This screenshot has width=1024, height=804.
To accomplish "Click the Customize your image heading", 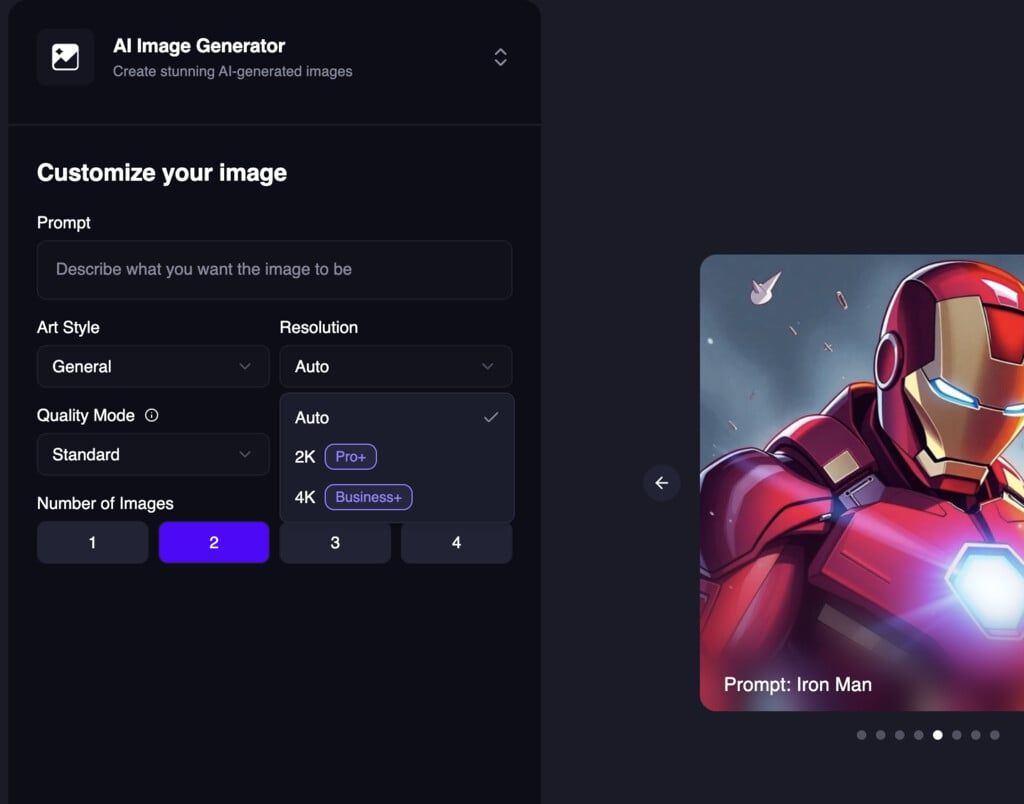I will tap(162, 172).
